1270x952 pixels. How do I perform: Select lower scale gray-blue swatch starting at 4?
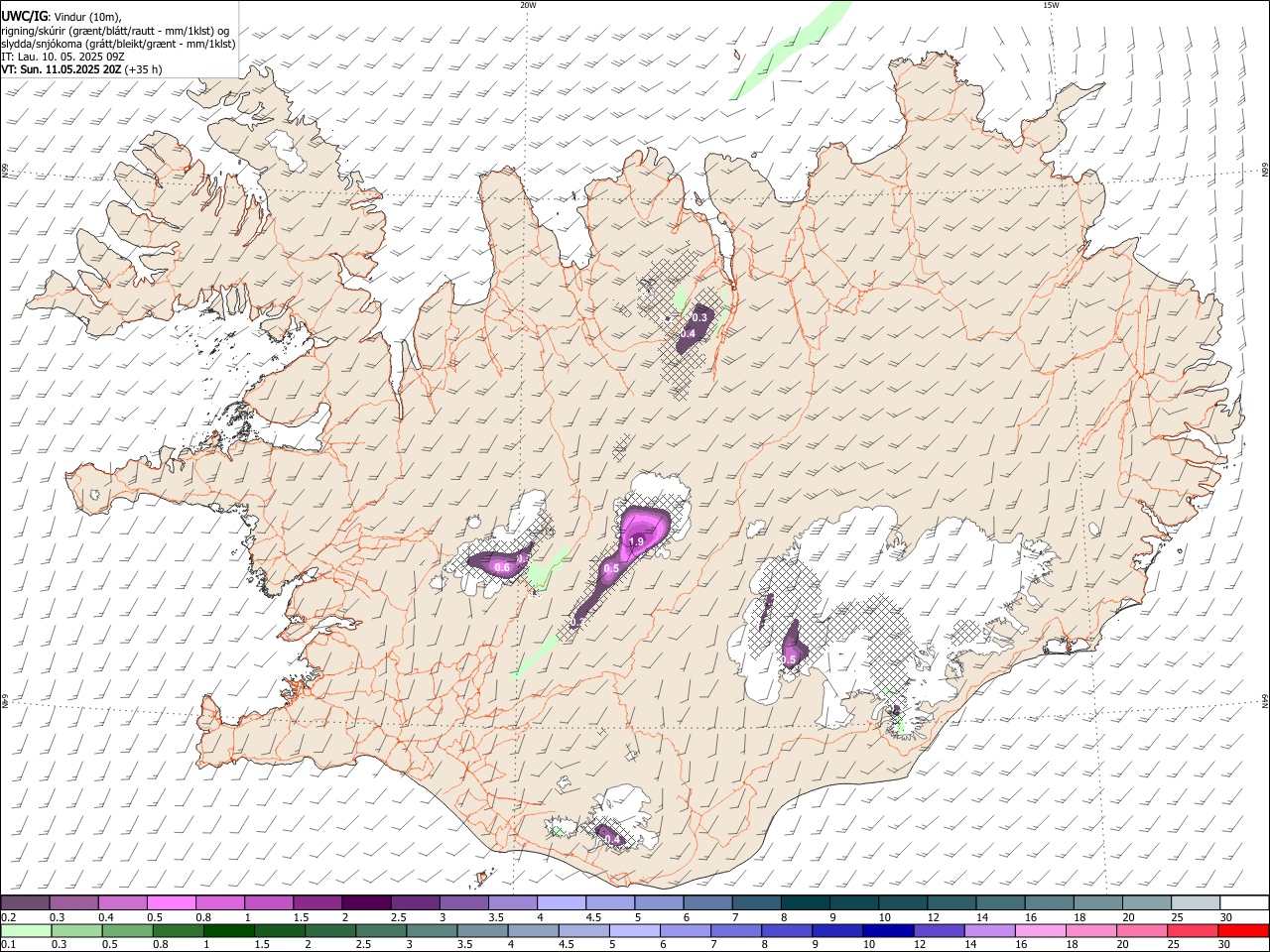coord(533,930)
